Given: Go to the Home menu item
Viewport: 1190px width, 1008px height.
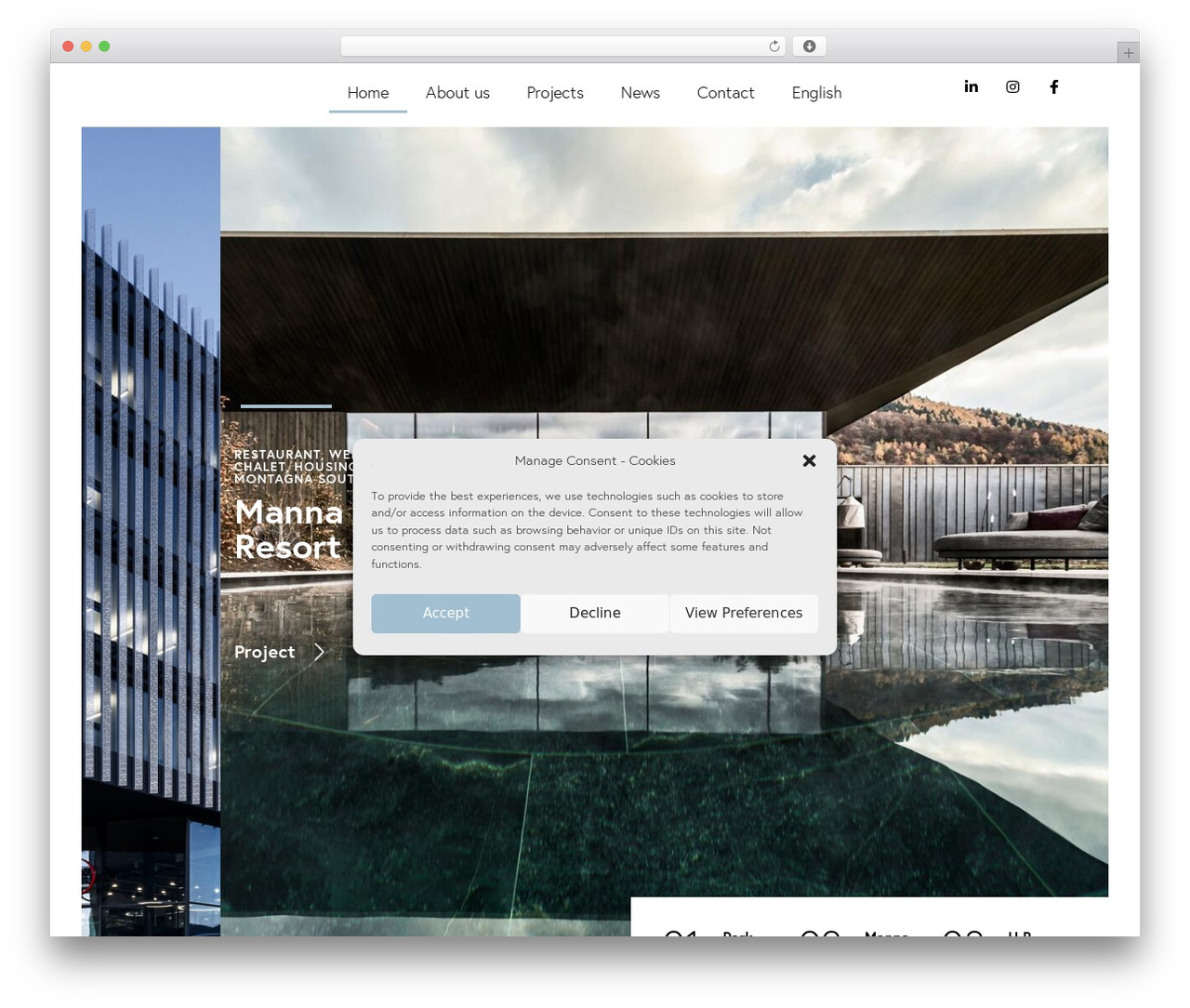Looking at the screenshot, I should (x=368, y=93).
